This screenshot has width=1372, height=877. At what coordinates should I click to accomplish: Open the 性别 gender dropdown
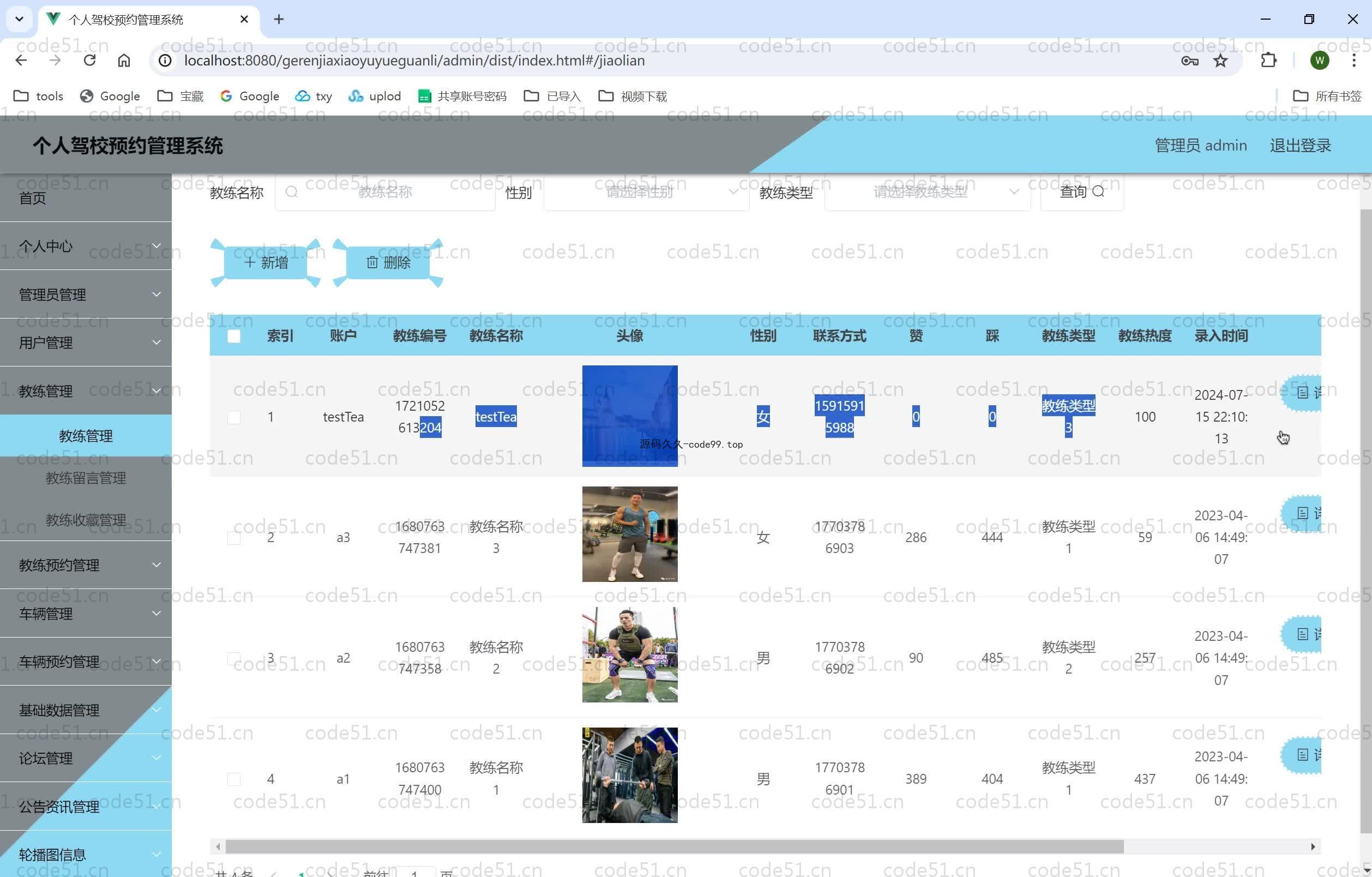(646, 192)
